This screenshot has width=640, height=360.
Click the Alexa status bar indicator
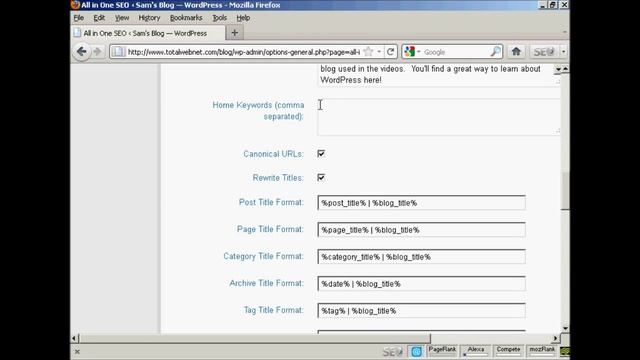pyautogui.click(x=476, y=351)
